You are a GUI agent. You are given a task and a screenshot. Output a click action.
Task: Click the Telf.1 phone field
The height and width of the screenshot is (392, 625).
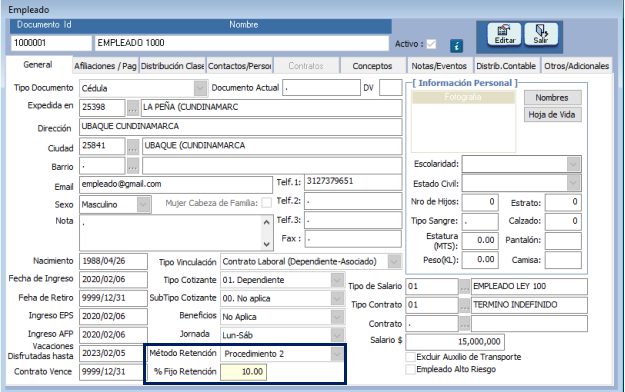(353, 182)
